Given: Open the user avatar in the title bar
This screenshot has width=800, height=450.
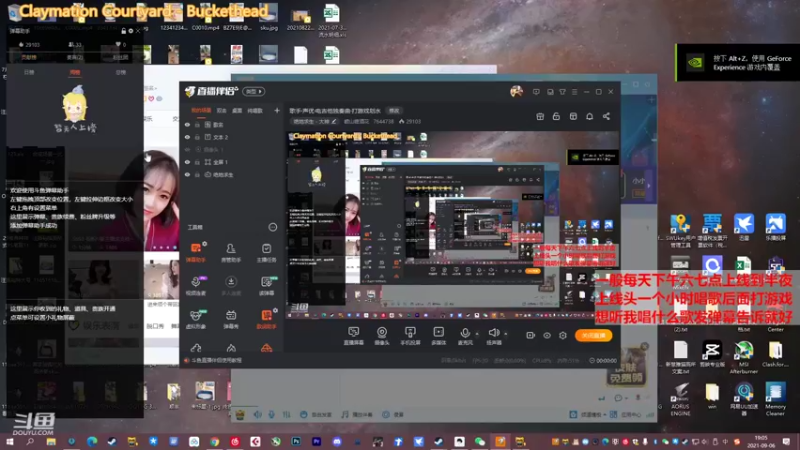Looking at the screenshot, I should coord(516,91).
